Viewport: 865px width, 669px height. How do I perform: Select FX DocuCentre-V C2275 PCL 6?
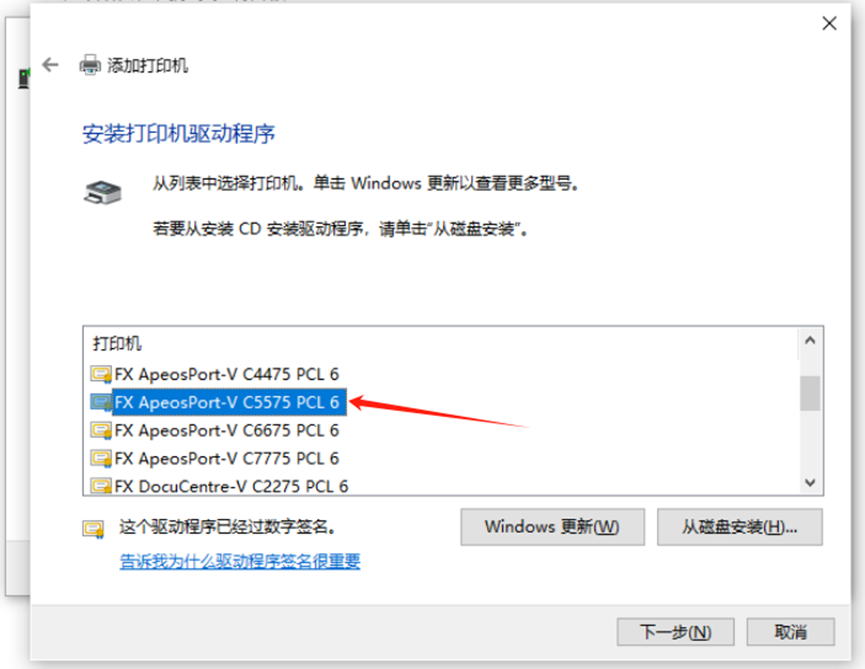coord(232,486)
